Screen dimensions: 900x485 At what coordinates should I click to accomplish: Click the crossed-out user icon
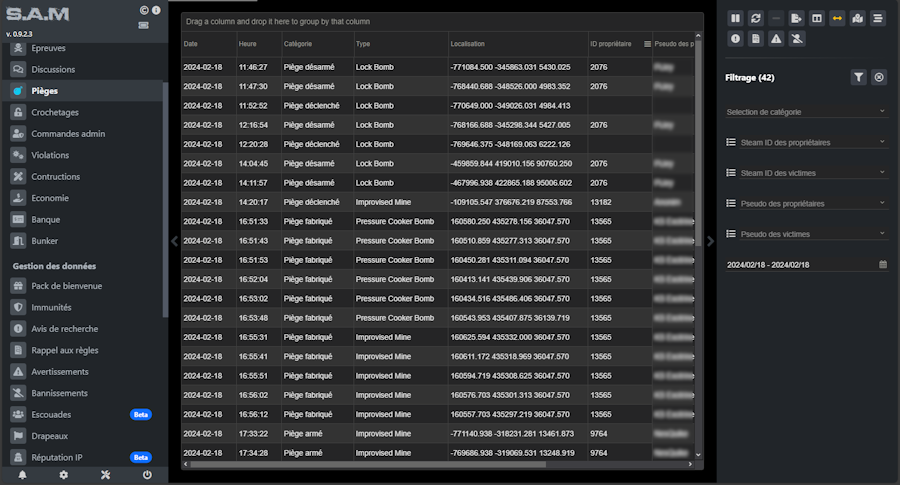pyautogui.click(x=797, y=39)
